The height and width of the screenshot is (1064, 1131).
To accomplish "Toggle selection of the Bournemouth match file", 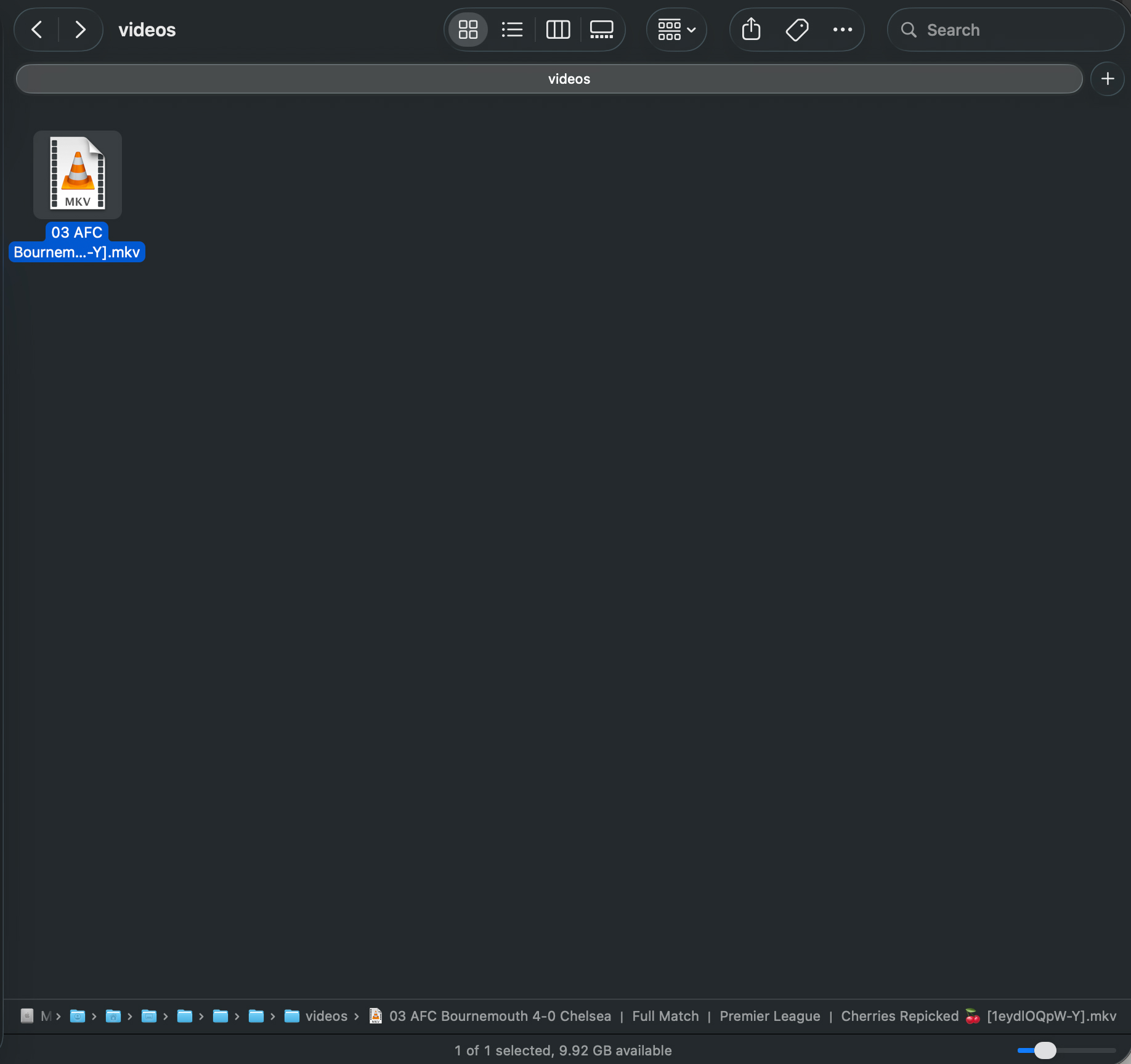I will tap(77, 175).
